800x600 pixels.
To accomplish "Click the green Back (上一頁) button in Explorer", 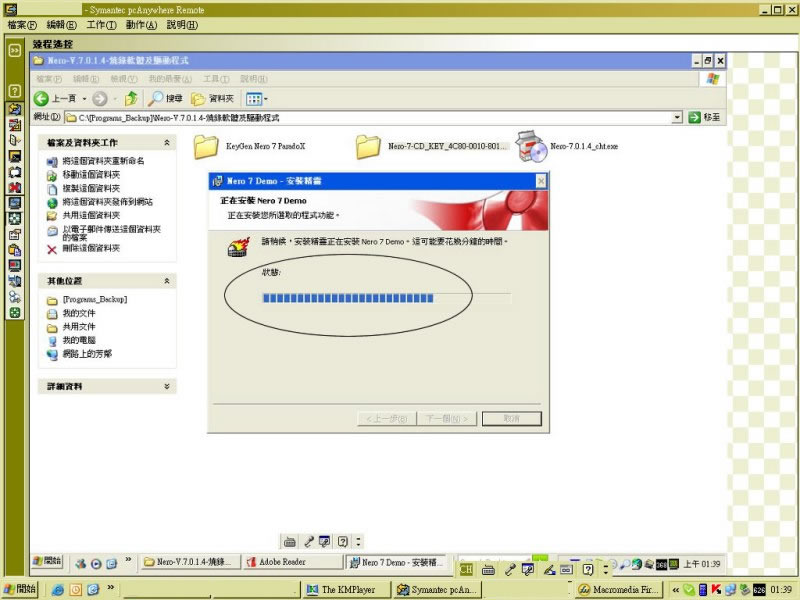I will point(55,98).
